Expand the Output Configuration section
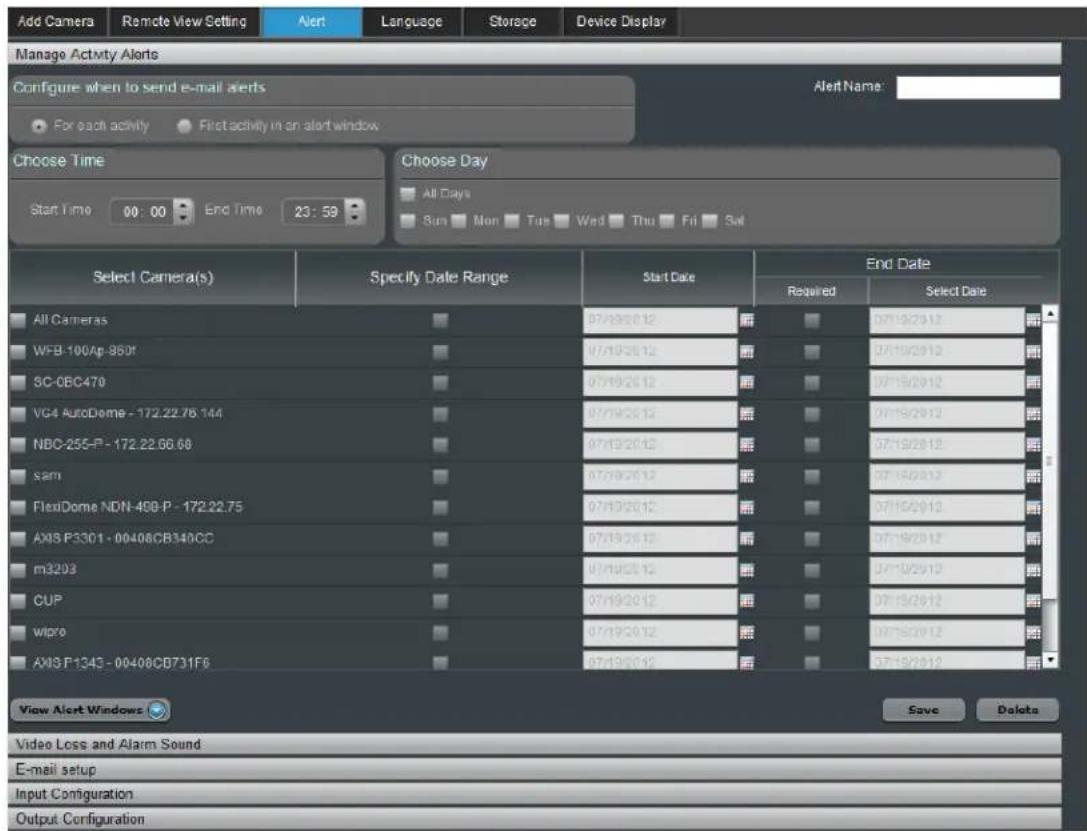Image resolution: width=1087 pixels, height=831 pixels. click(534, 819)
